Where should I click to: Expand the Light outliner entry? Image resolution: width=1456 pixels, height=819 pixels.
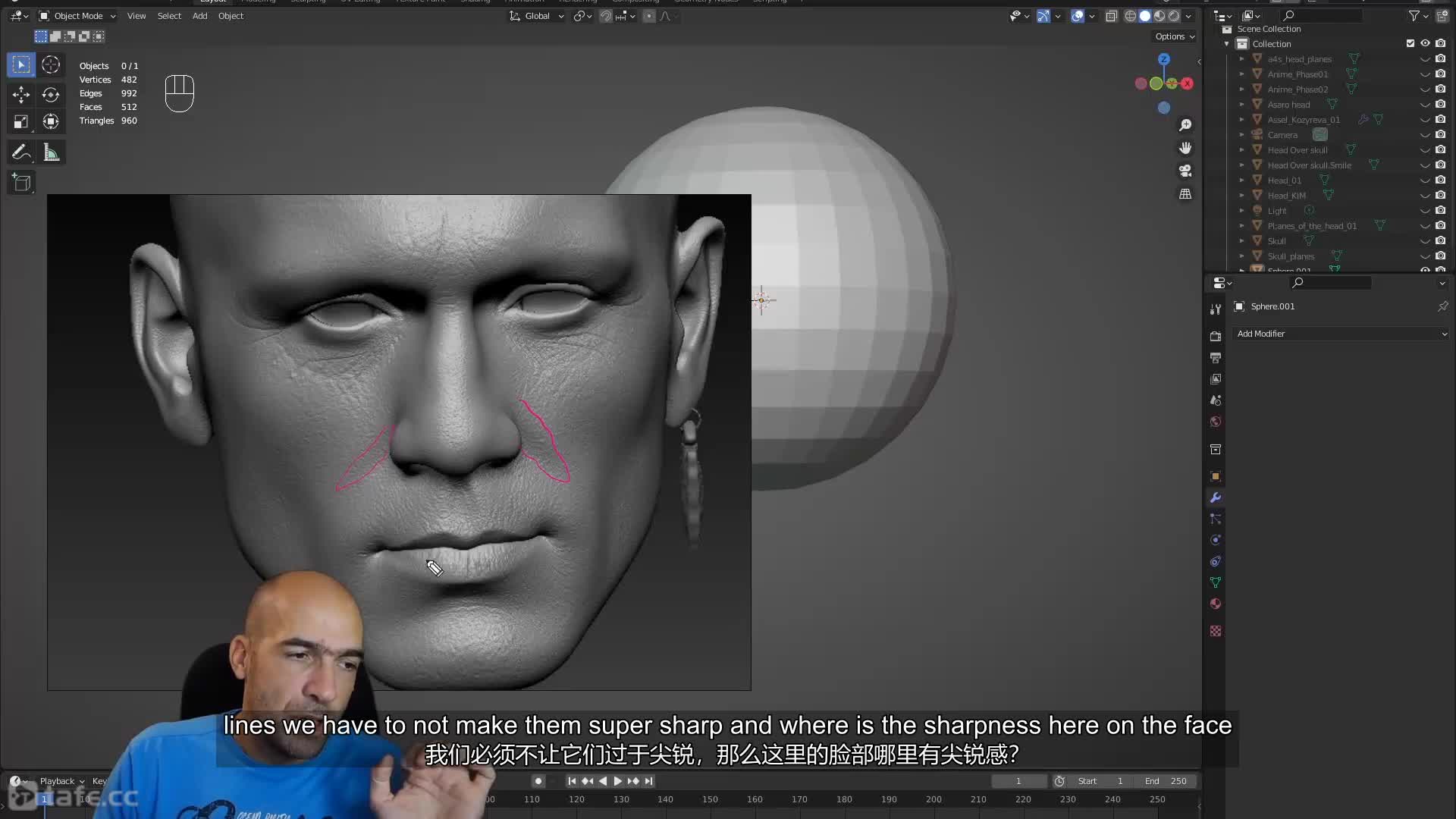point(1241,211)
